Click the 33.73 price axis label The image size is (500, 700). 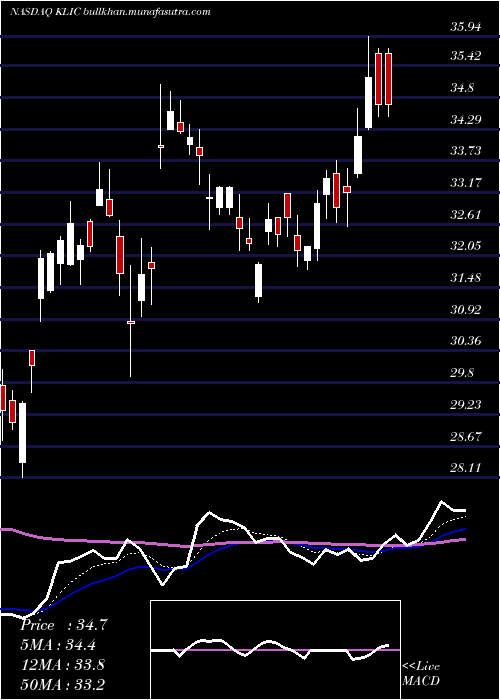466,151
